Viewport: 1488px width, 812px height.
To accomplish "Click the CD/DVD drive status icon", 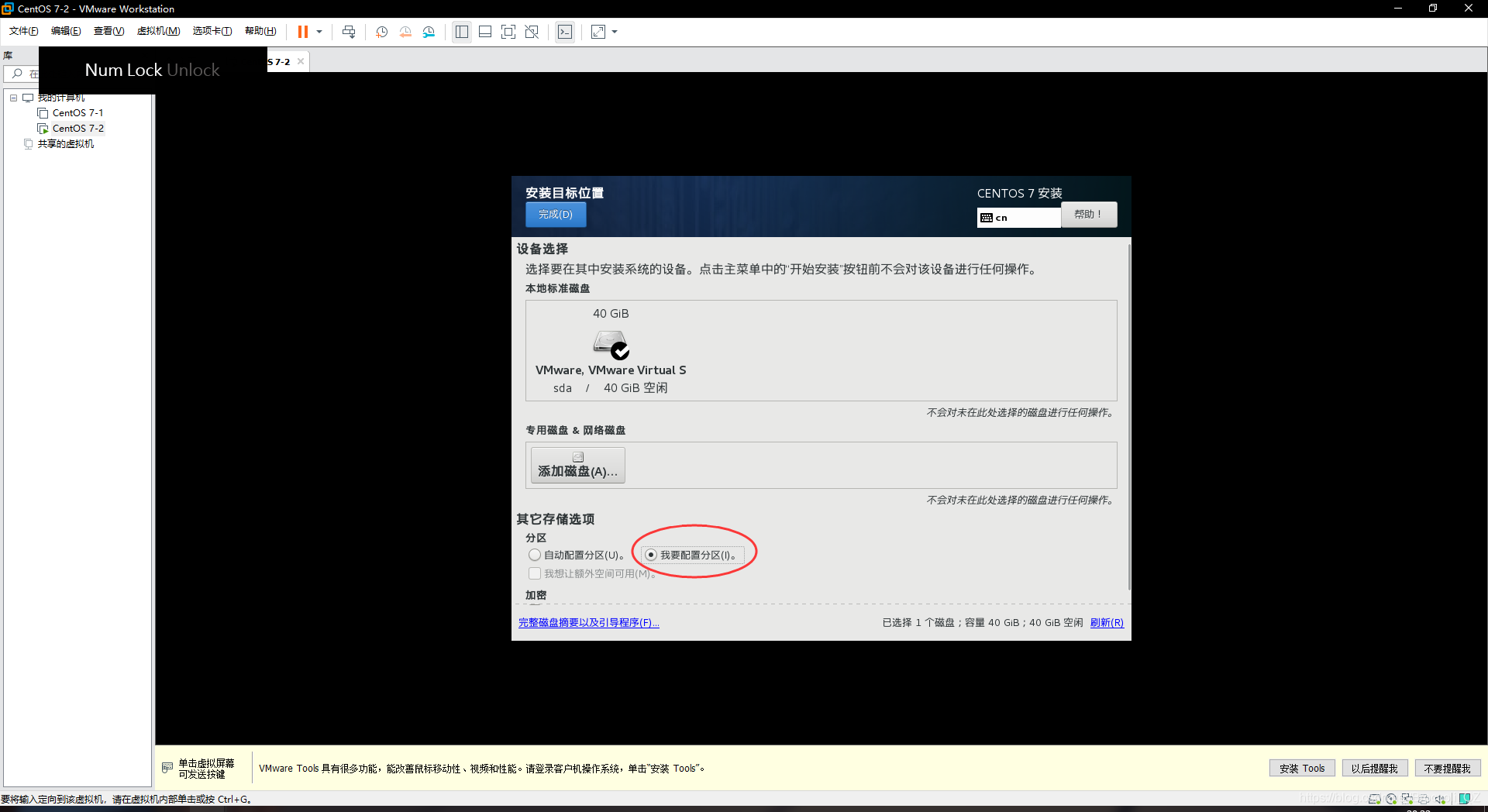I will pyautogui.click(x=1391, y=799).
